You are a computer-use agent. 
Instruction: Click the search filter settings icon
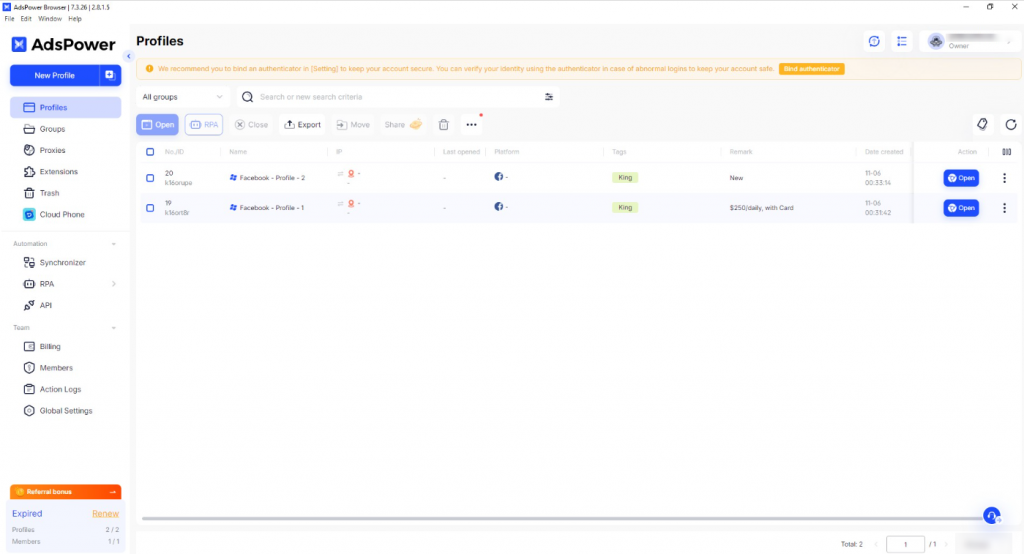(x=548, y=97)
